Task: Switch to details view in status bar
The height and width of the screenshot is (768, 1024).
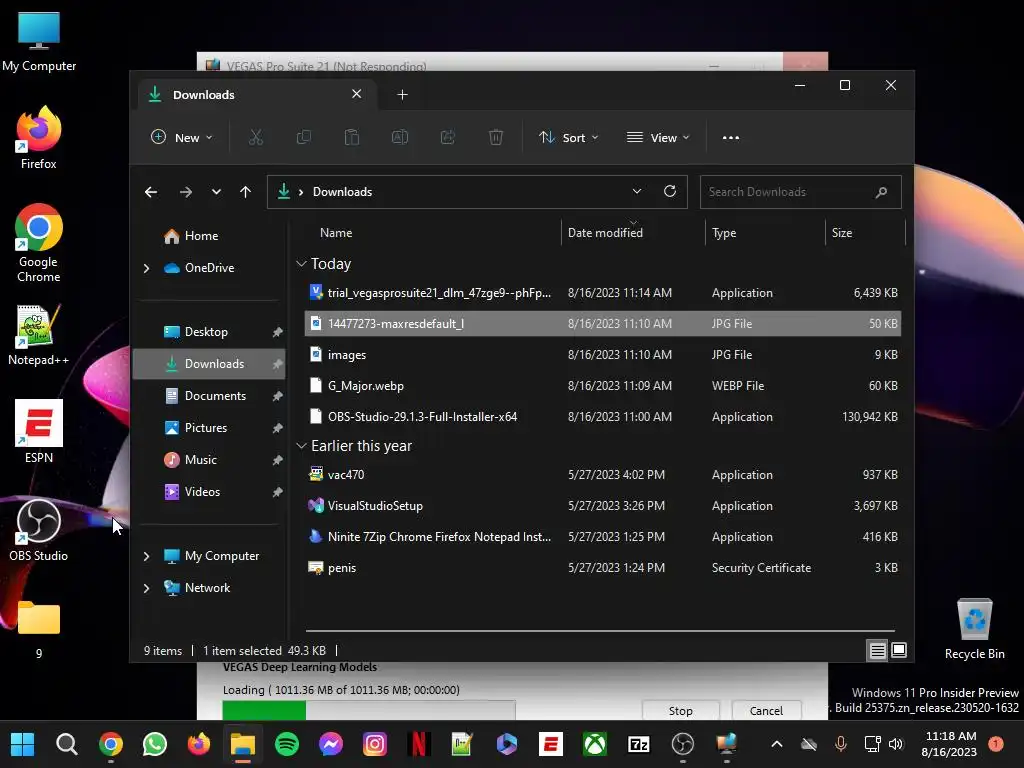Action: (878, 650)
